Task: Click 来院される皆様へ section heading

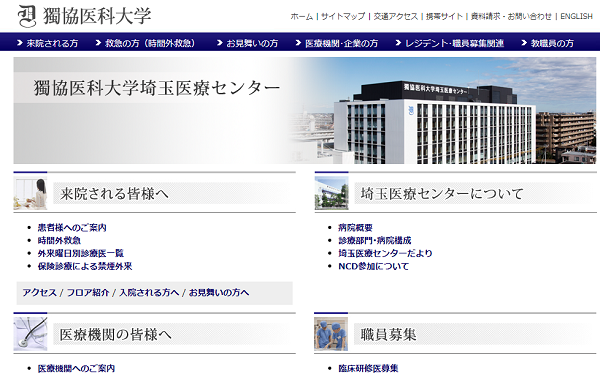Action: (x=114, y=194)
